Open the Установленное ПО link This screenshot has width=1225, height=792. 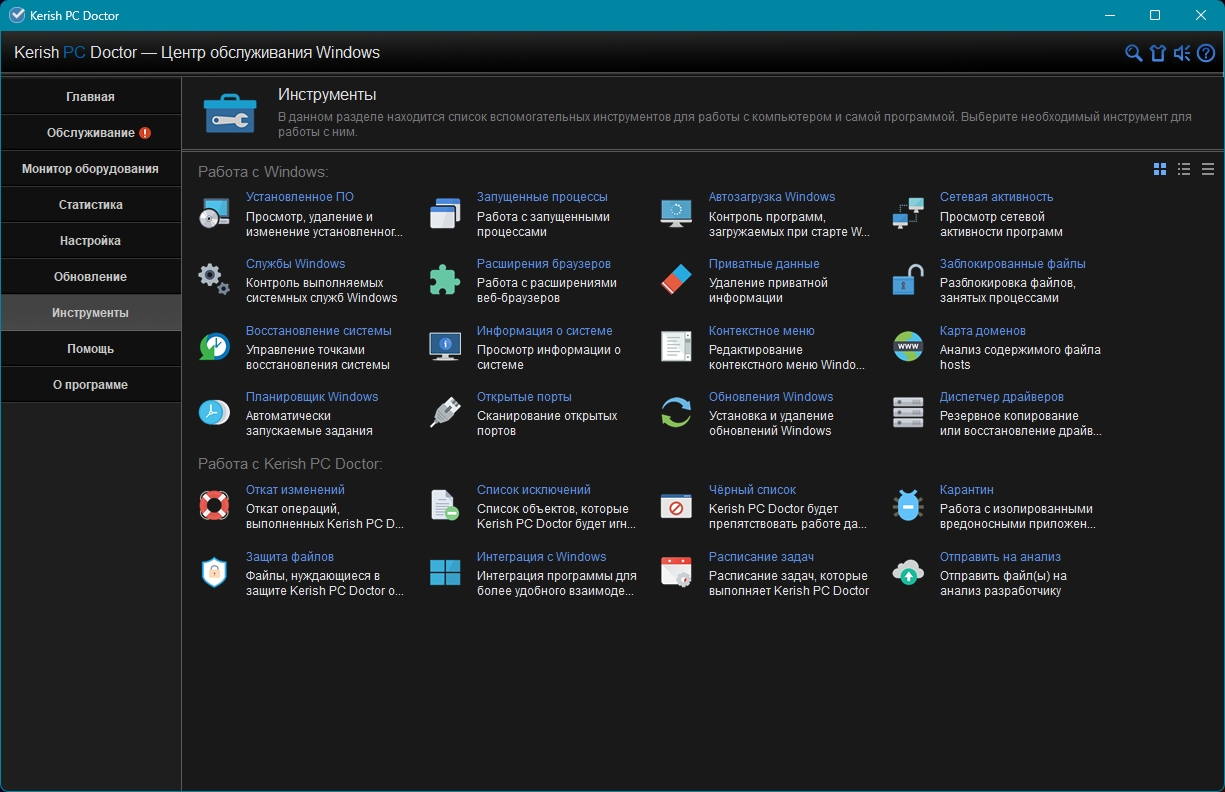300,197
